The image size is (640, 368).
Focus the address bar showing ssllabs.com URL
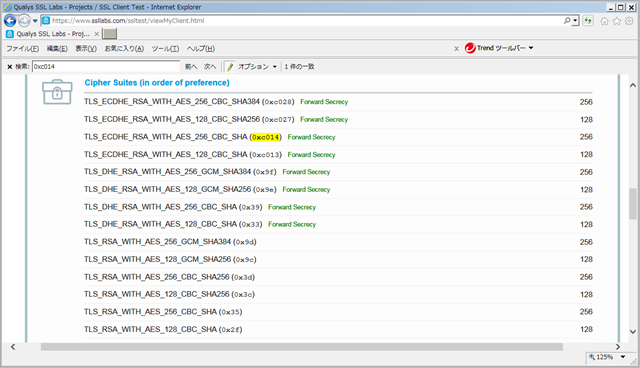pyautogui.click(x=302, y=20)
